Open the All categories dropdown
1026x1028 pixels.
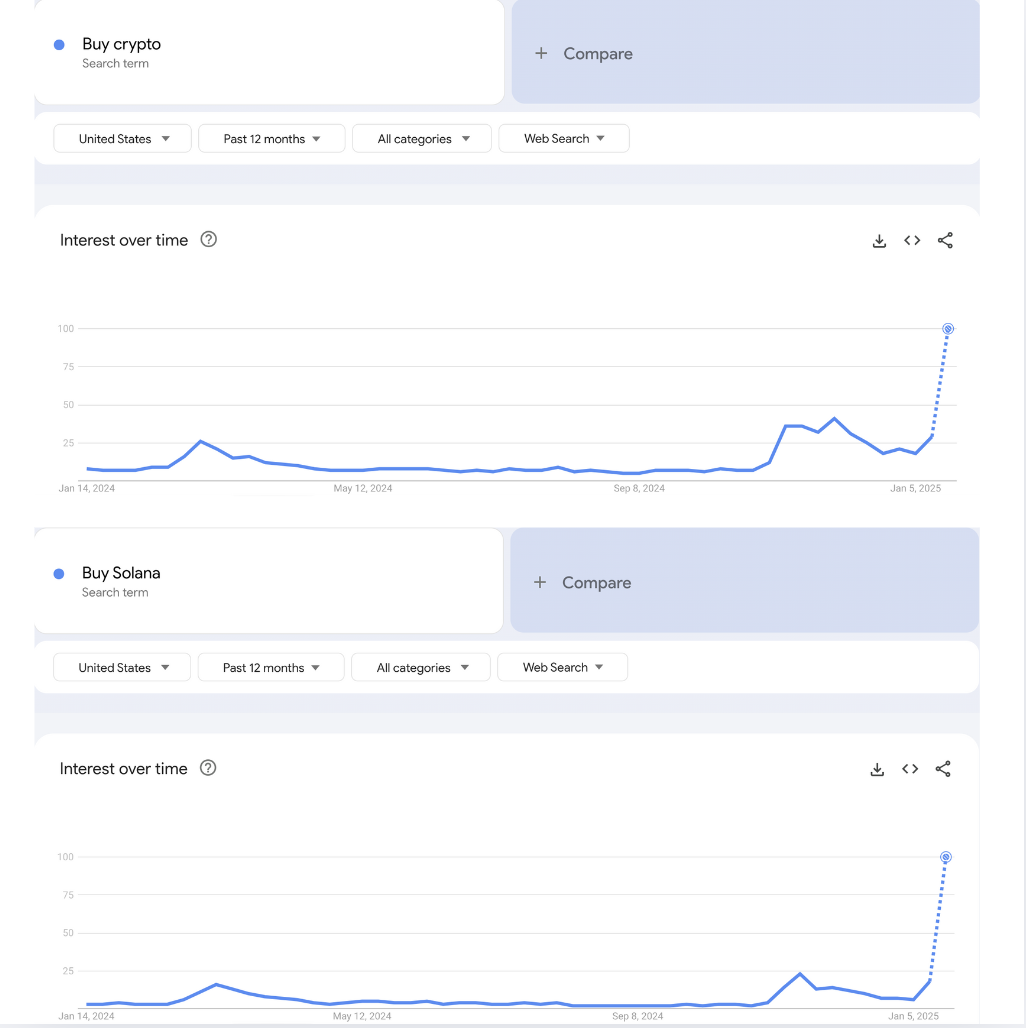(x=421, y=138)
